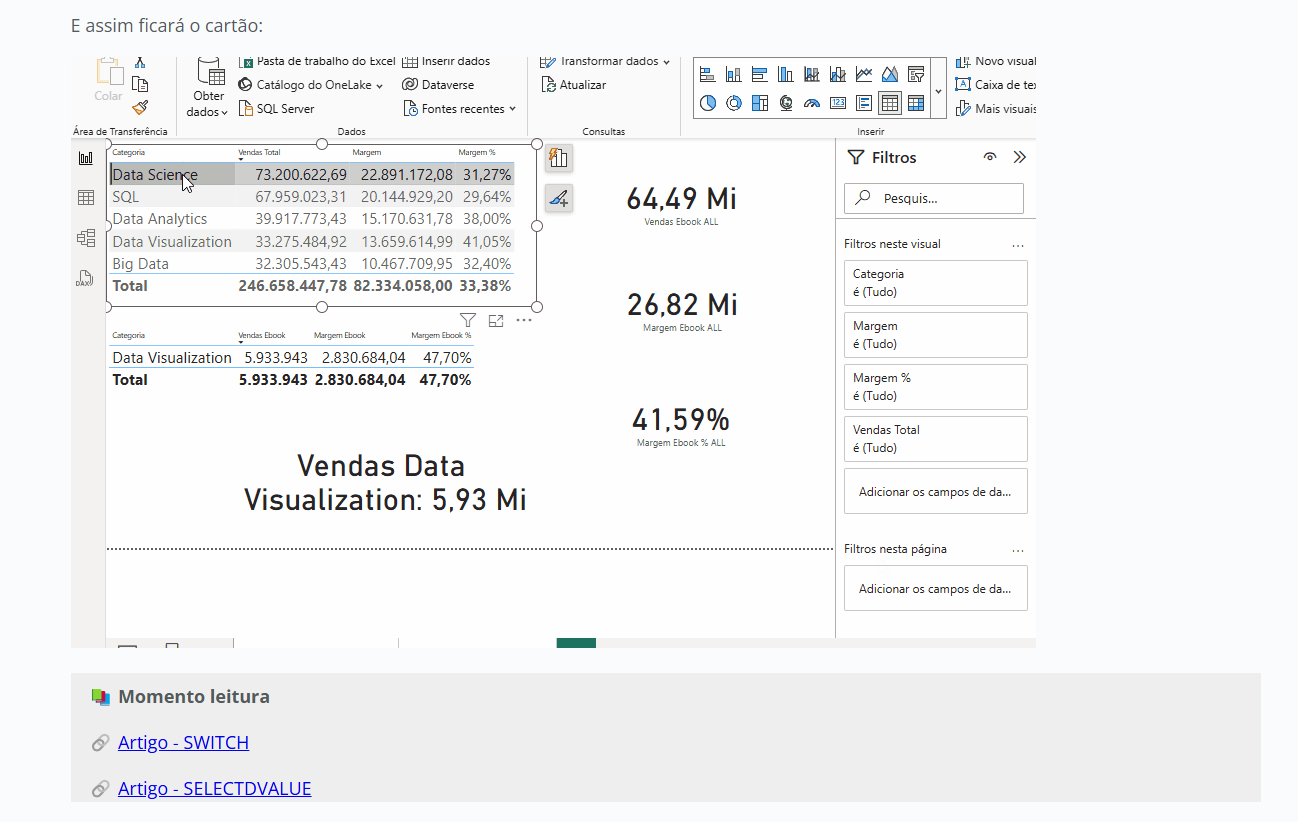This screenshot has width=1298, height=822.
Task: Select the treemap visual
Action: [x=760, y=102]
